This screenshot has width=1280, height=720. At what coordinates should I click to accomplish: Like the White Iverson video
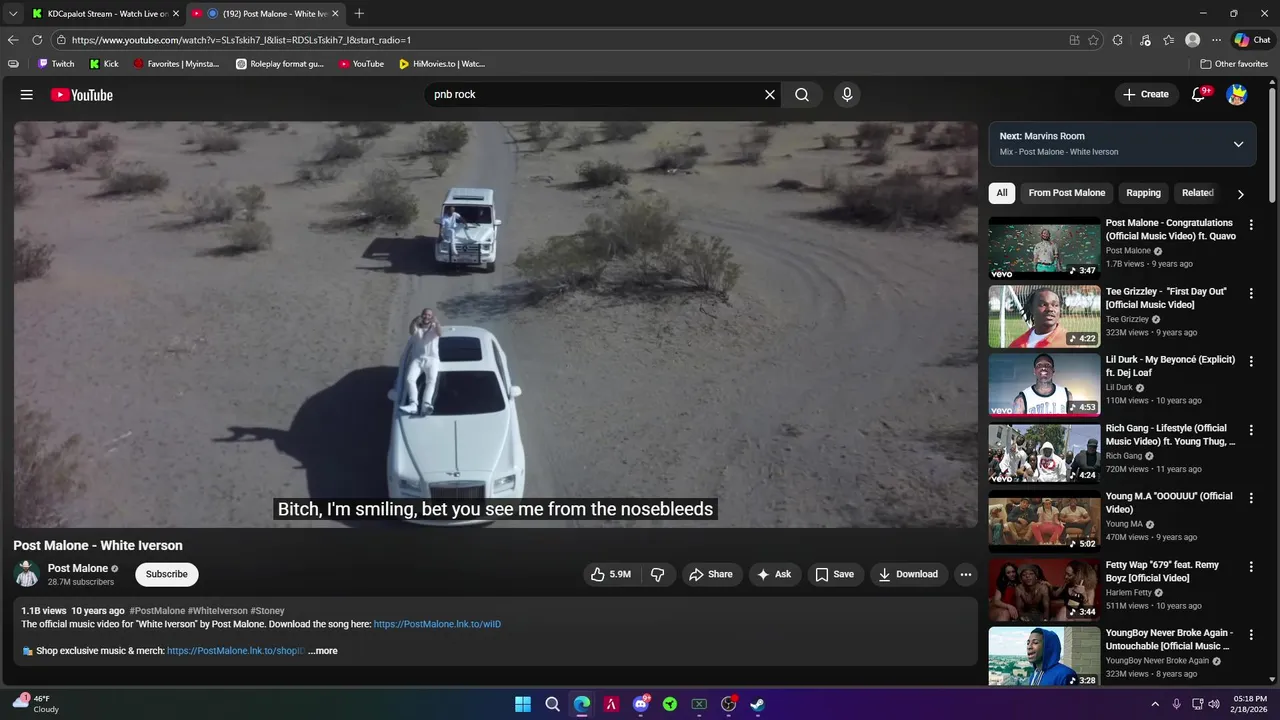610,574
